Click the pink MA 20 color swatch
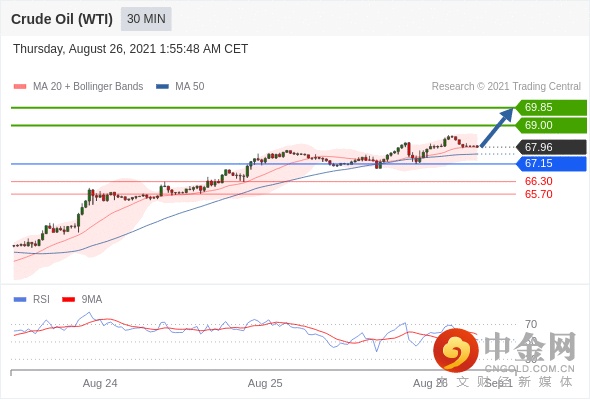The height and width of the screenshot is (400, 590). coord(20,87)
